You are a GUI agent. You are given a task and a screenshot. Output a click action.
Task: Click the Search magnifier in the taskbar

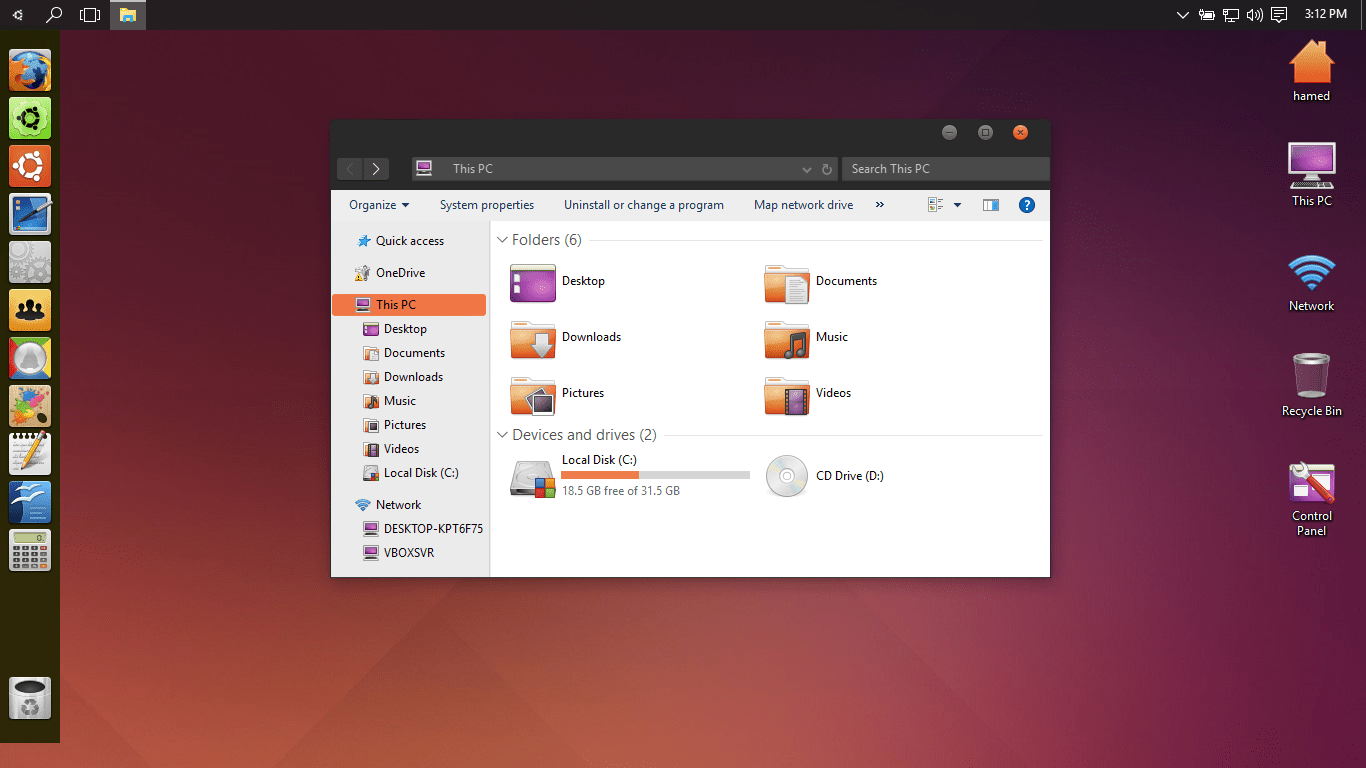[54, 15]
